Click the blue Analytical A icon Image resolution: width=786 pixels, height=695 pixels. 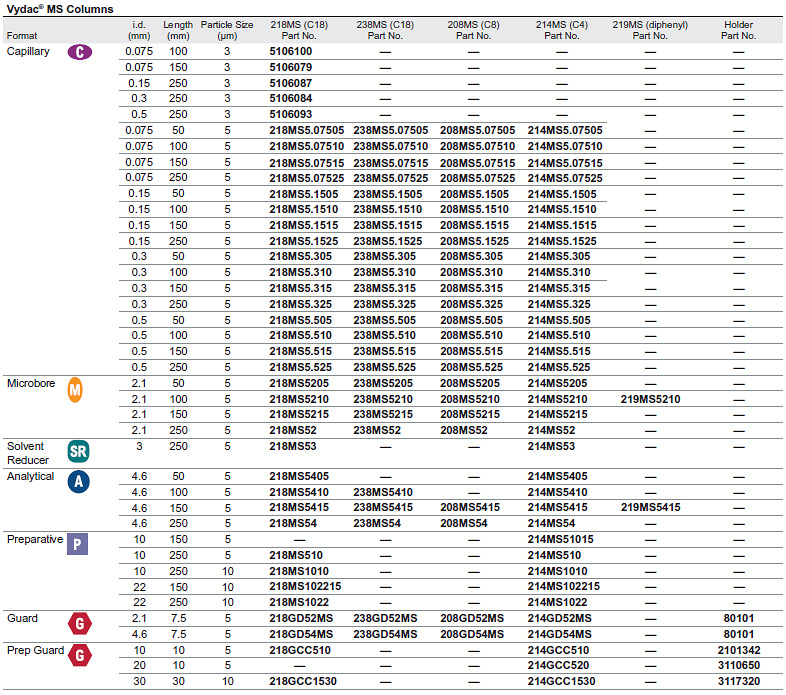[79, 482]
